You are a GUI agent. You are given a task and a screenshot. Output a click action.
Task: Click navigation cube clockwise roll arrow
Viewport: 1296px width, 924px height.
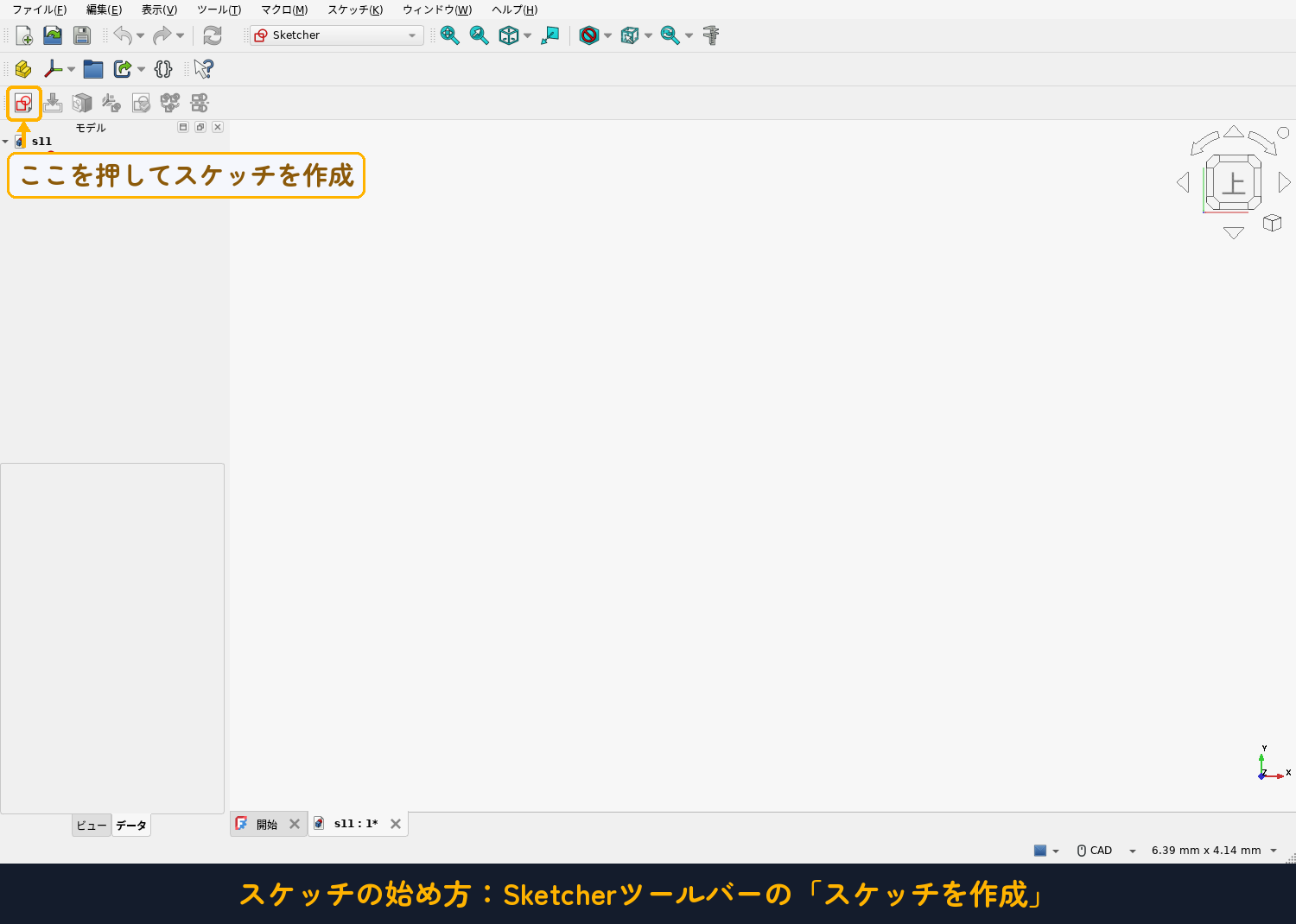(x=1262, y=143)
